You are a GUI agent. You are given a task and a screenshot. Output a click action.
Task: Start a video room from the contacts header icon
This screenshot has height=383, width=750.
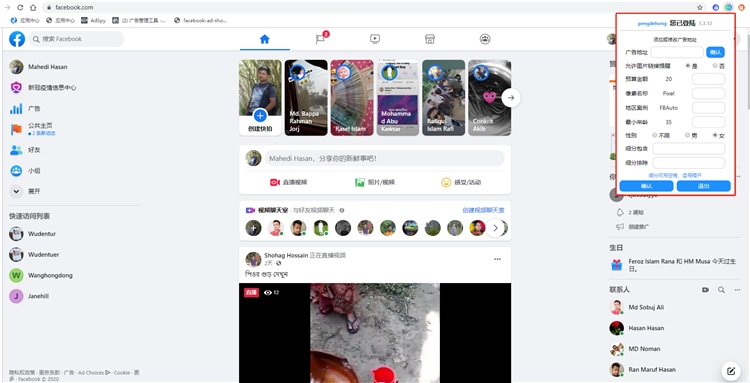coord(705,290)
